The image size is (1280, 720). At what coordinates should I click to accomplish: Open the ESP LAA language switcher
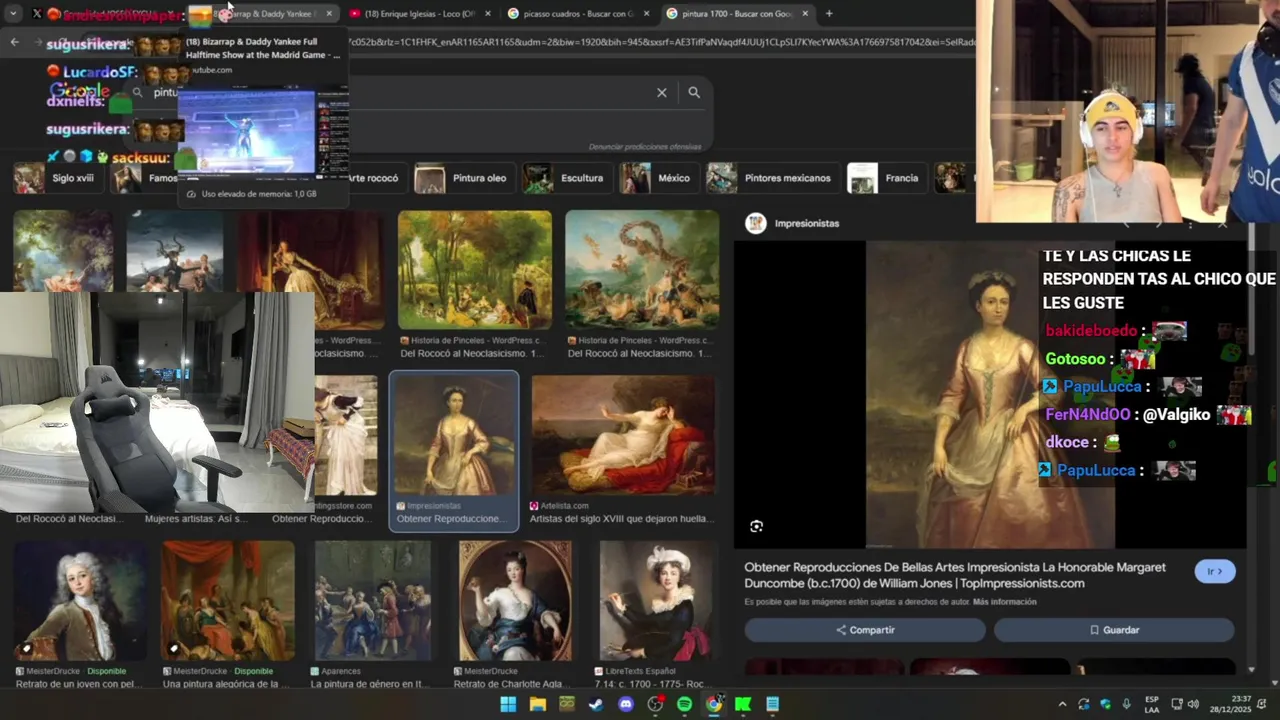point(1152,704)
